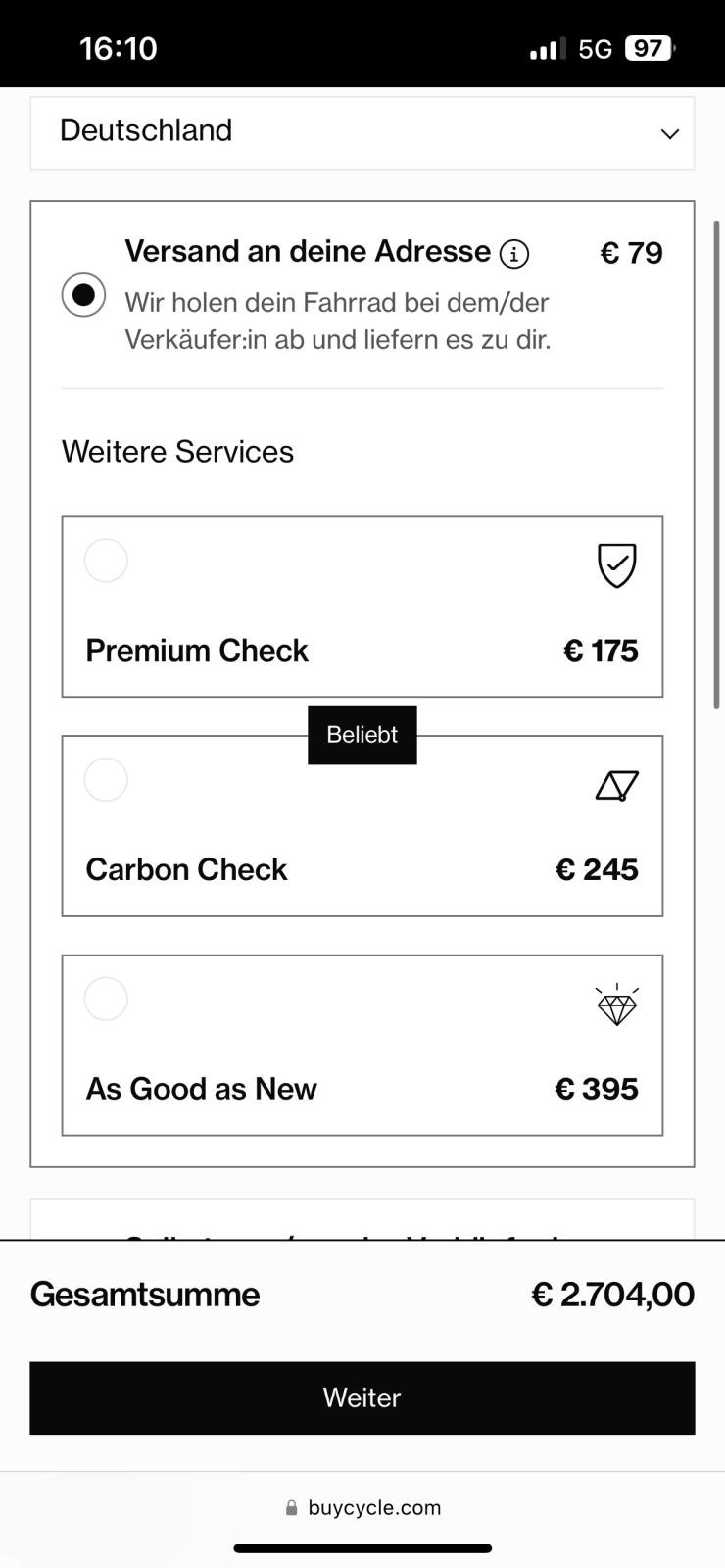The height and width of the screenshot is (1568, 725).
Task: Tap the 5G cellular signal bars icon
Action: click(x=547, y=49)
